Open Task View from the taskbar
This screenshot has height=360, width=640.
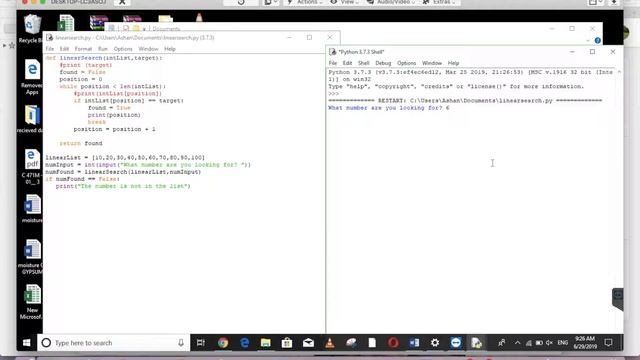[201, 343]
